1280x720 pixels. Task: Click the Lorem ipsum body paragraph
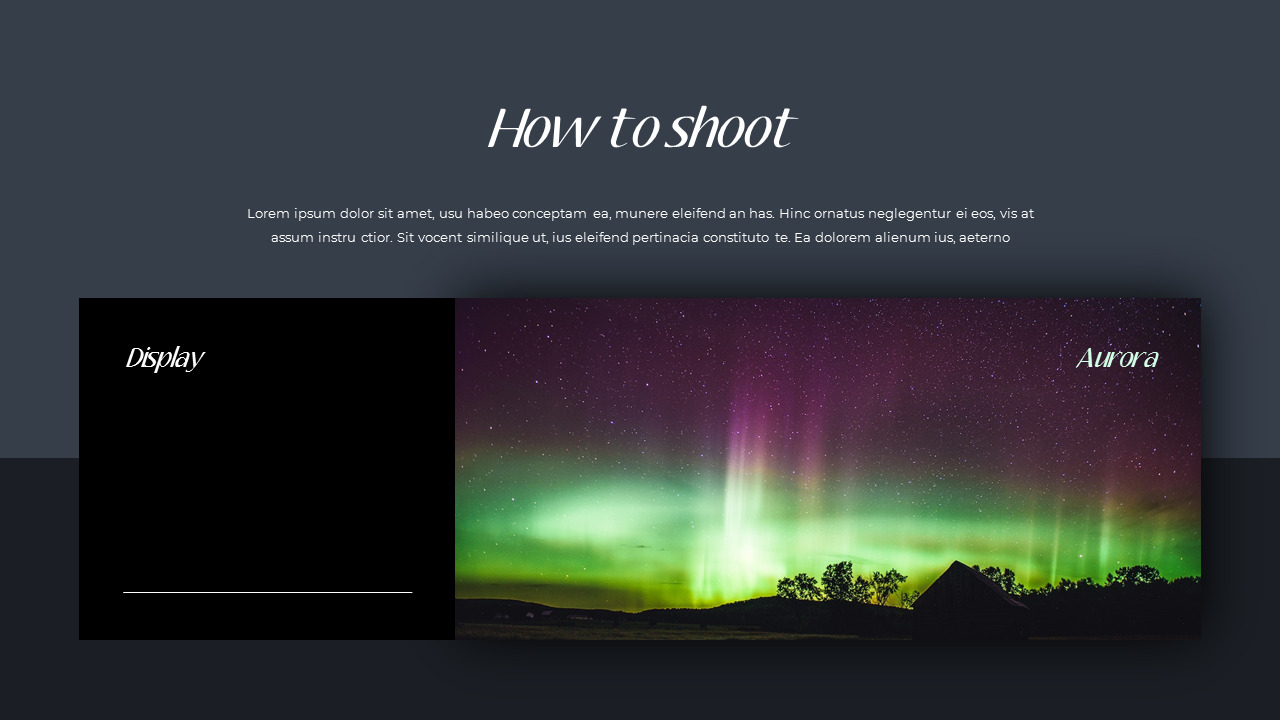click(640, 225)
